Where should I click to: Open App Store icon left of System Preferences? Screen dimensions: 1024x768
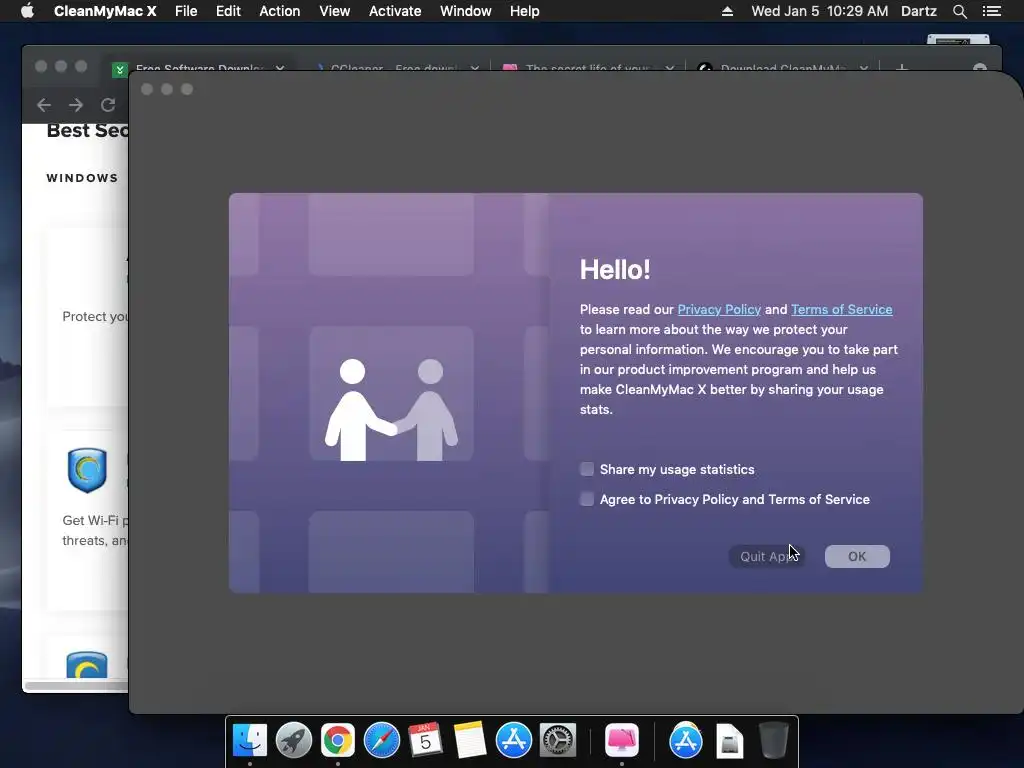coord(513,741)
